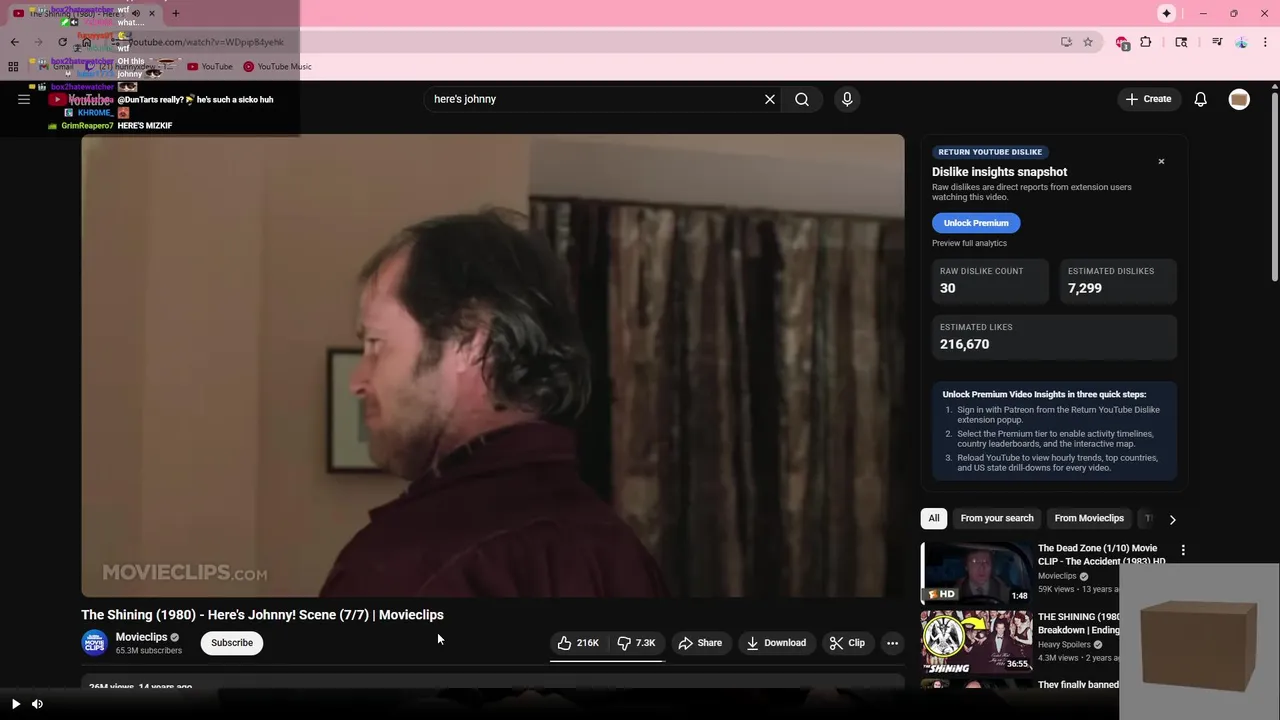Select the From Movieclips chip

1089,518
